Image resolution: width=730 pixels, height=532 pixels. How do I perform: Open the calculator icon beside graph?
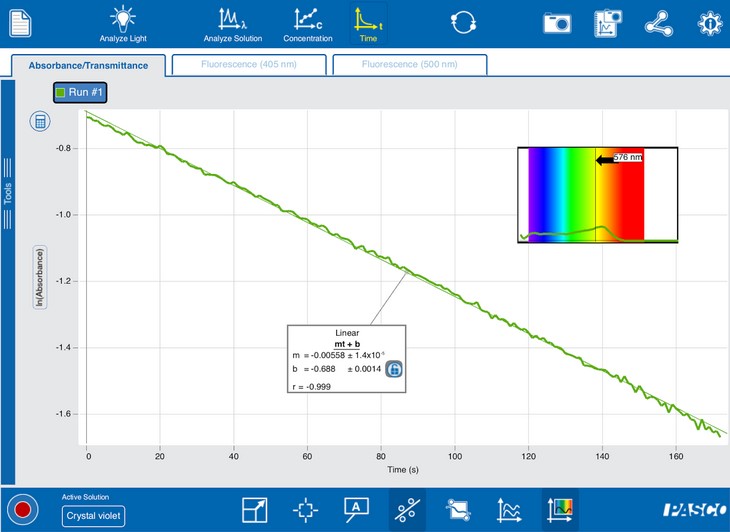coord(40,121)
